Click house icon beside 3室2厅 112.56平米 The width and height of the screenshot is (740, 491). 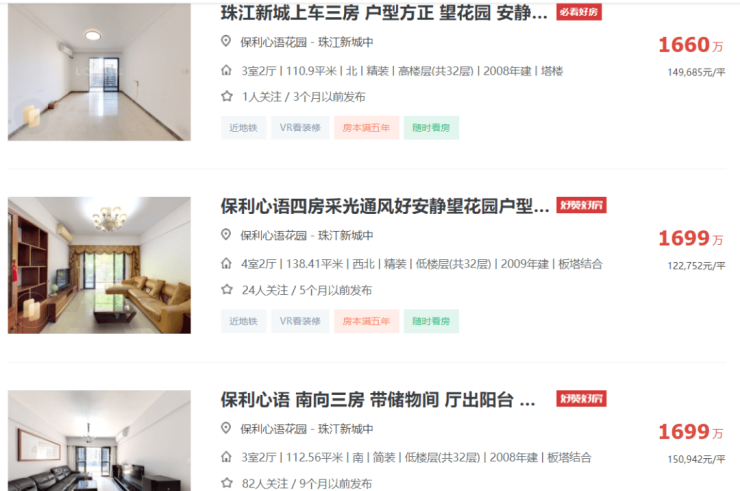coord(227,457)
